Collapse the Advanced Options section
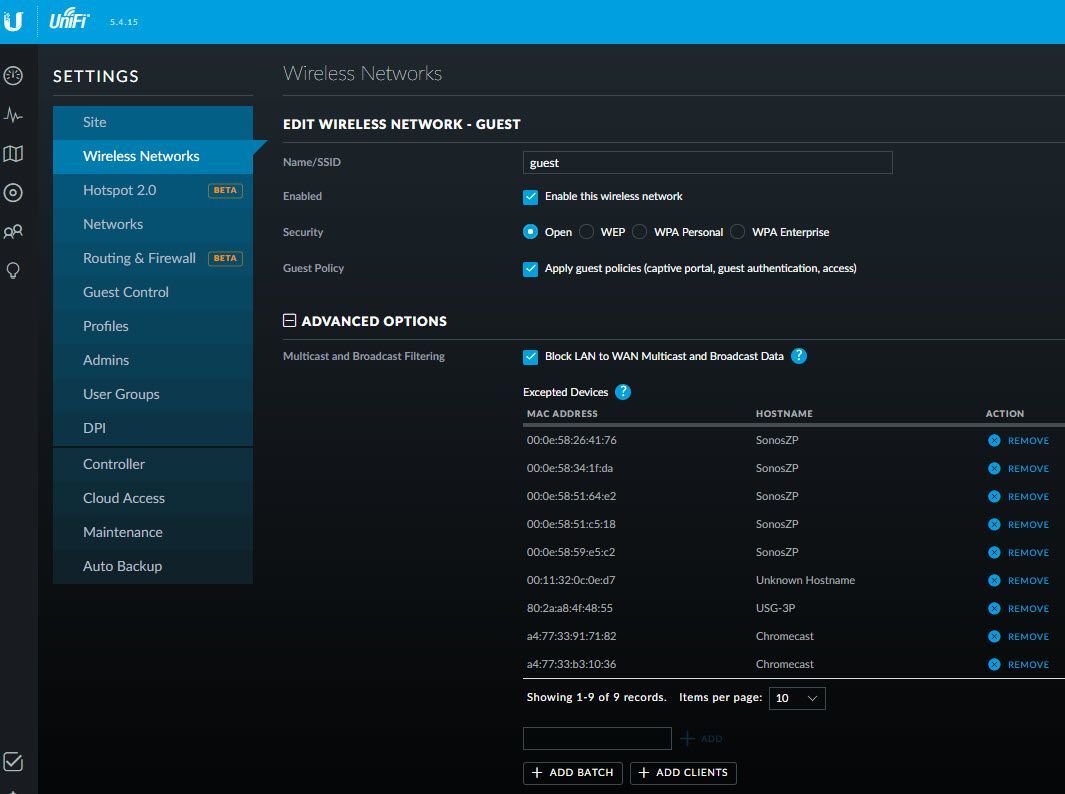The image size is (1065, 794). click(290, 321)
